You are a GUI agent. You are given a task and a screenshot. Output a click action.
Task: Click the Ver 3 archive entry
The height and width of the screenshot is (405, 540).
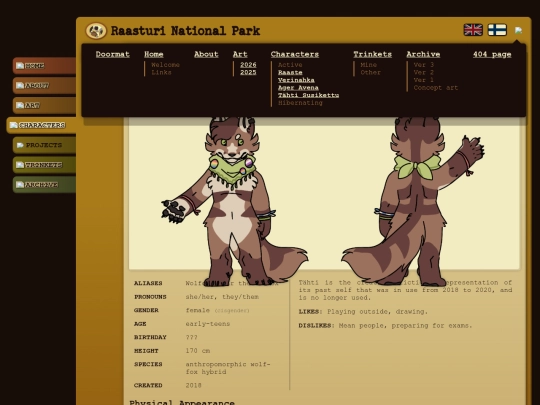pos(424,65)
